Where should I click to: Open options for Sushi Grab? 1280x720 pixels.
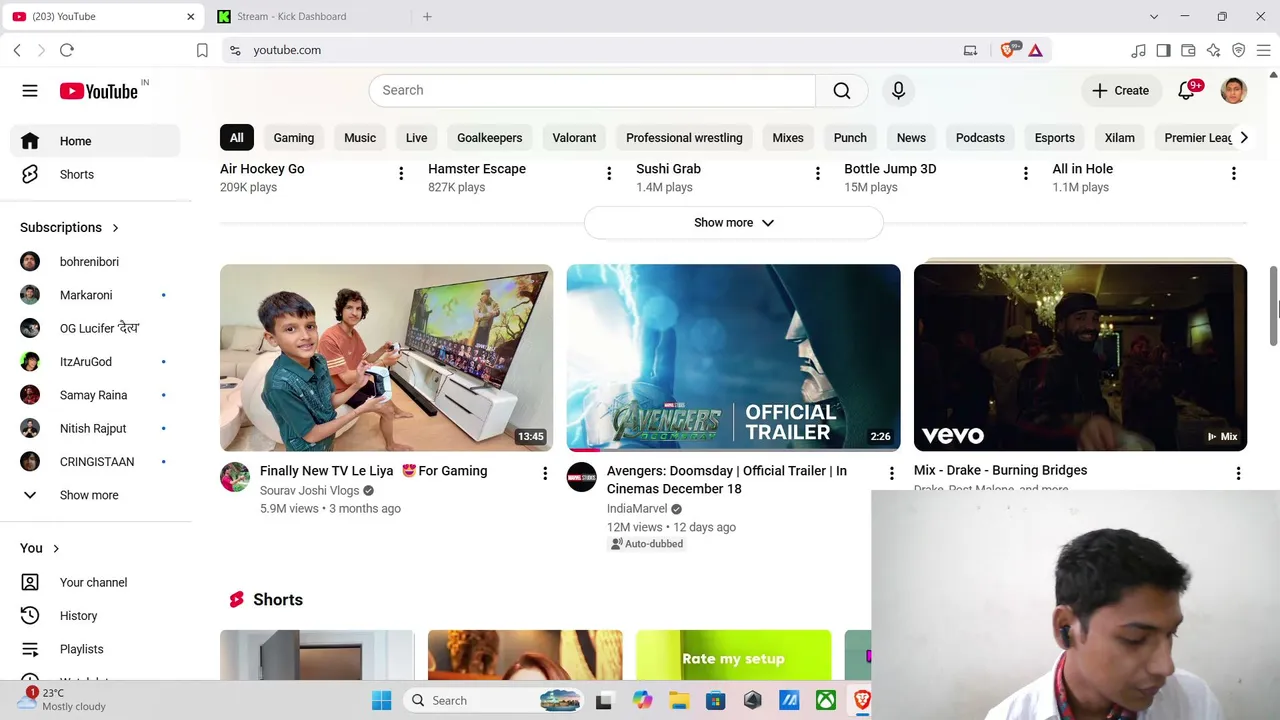tap(818, 174)
